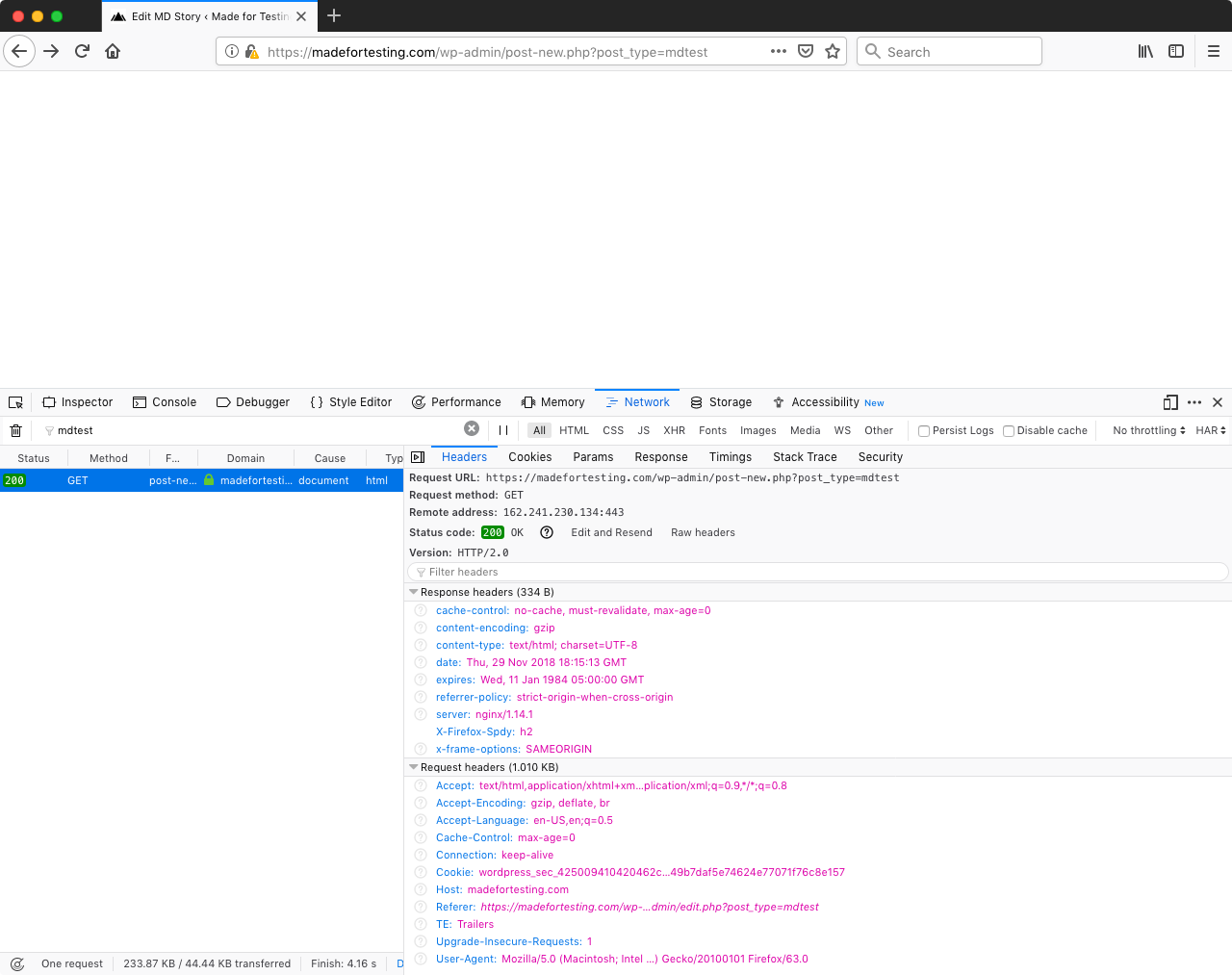The width and height of the screenshot is (1232, 975).
Task: Collapse the Request headers section
Action: click(414, 767)
